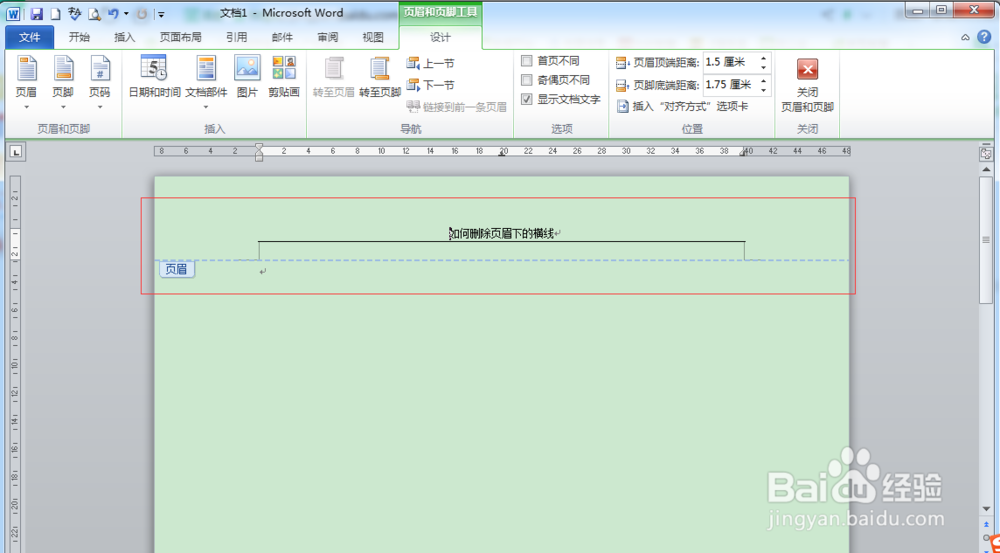Open the Undo history dropdown arrow

[x=126, y=13]
